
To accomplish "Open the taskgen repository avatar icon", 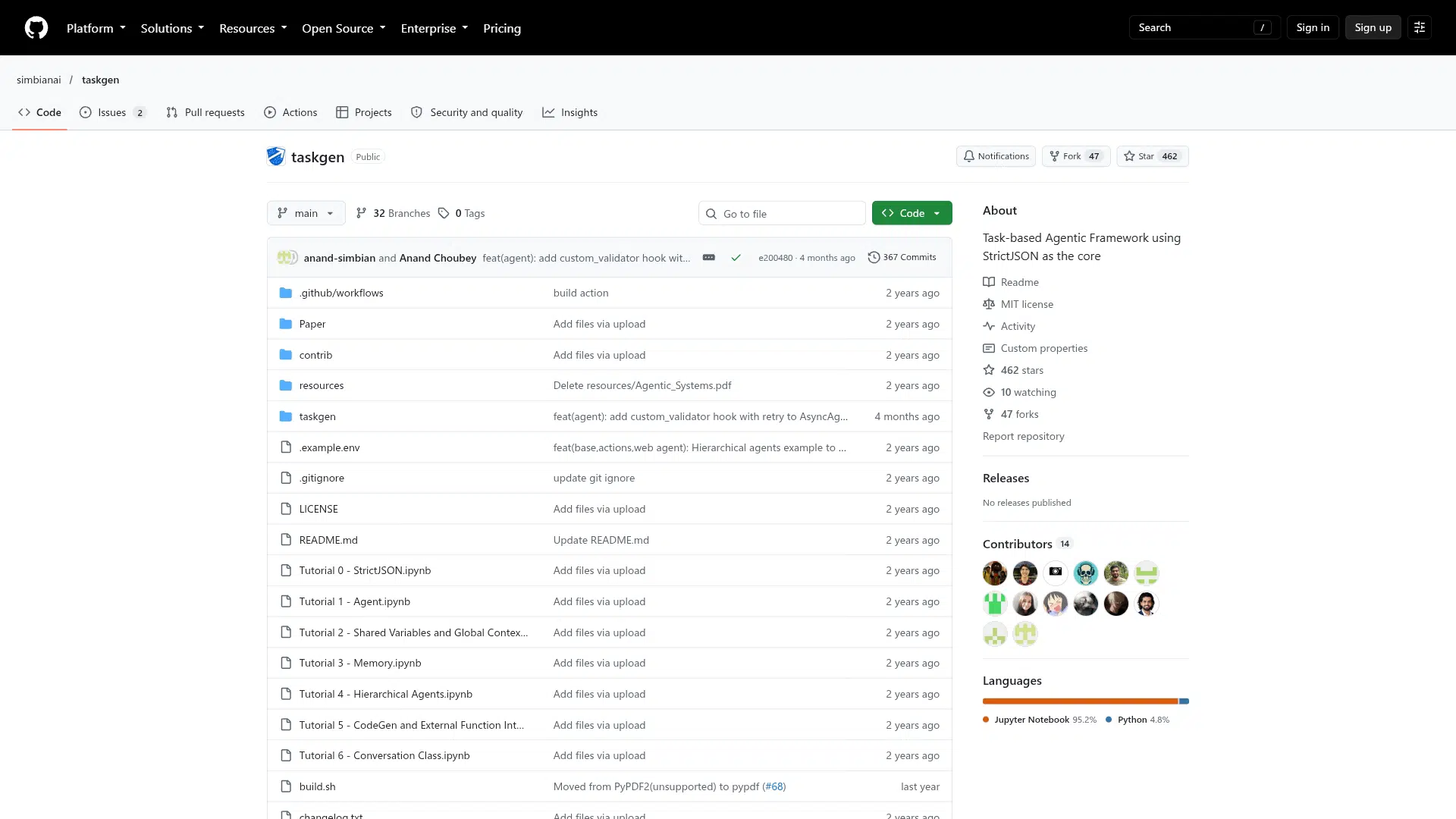I will [x=276, y=156].
